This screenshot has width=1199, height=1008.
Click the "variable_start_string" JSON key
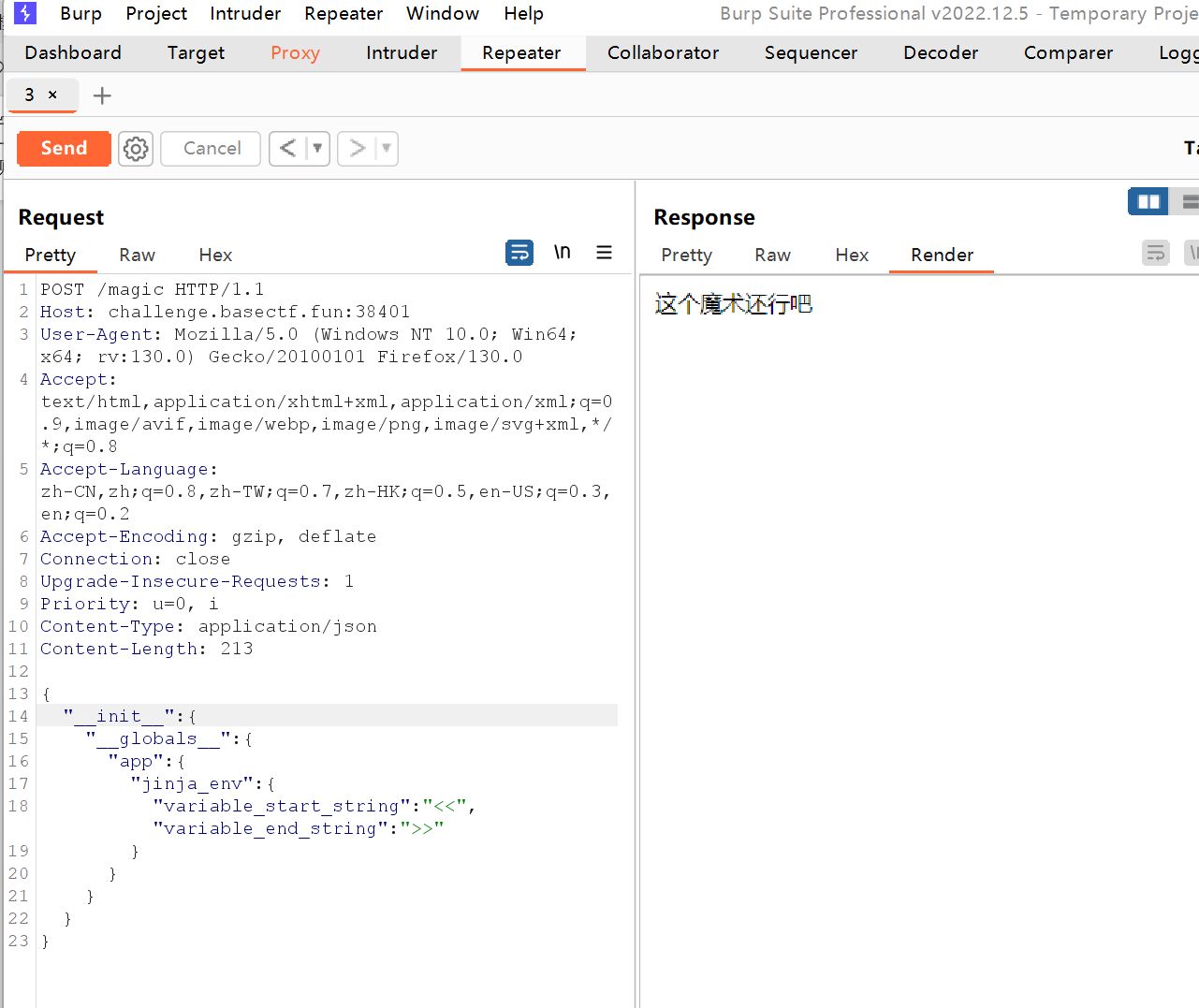click(282, 806)
